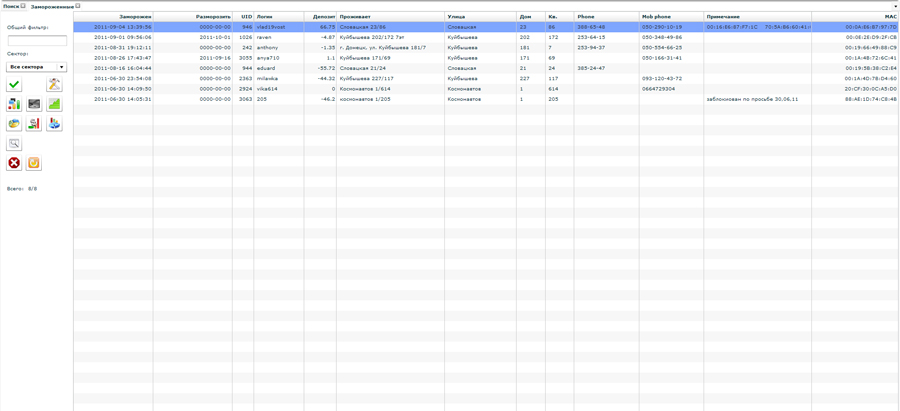900x411 pixels.
Task: Click the orange refresh icon
Action: tap(34, 163)
